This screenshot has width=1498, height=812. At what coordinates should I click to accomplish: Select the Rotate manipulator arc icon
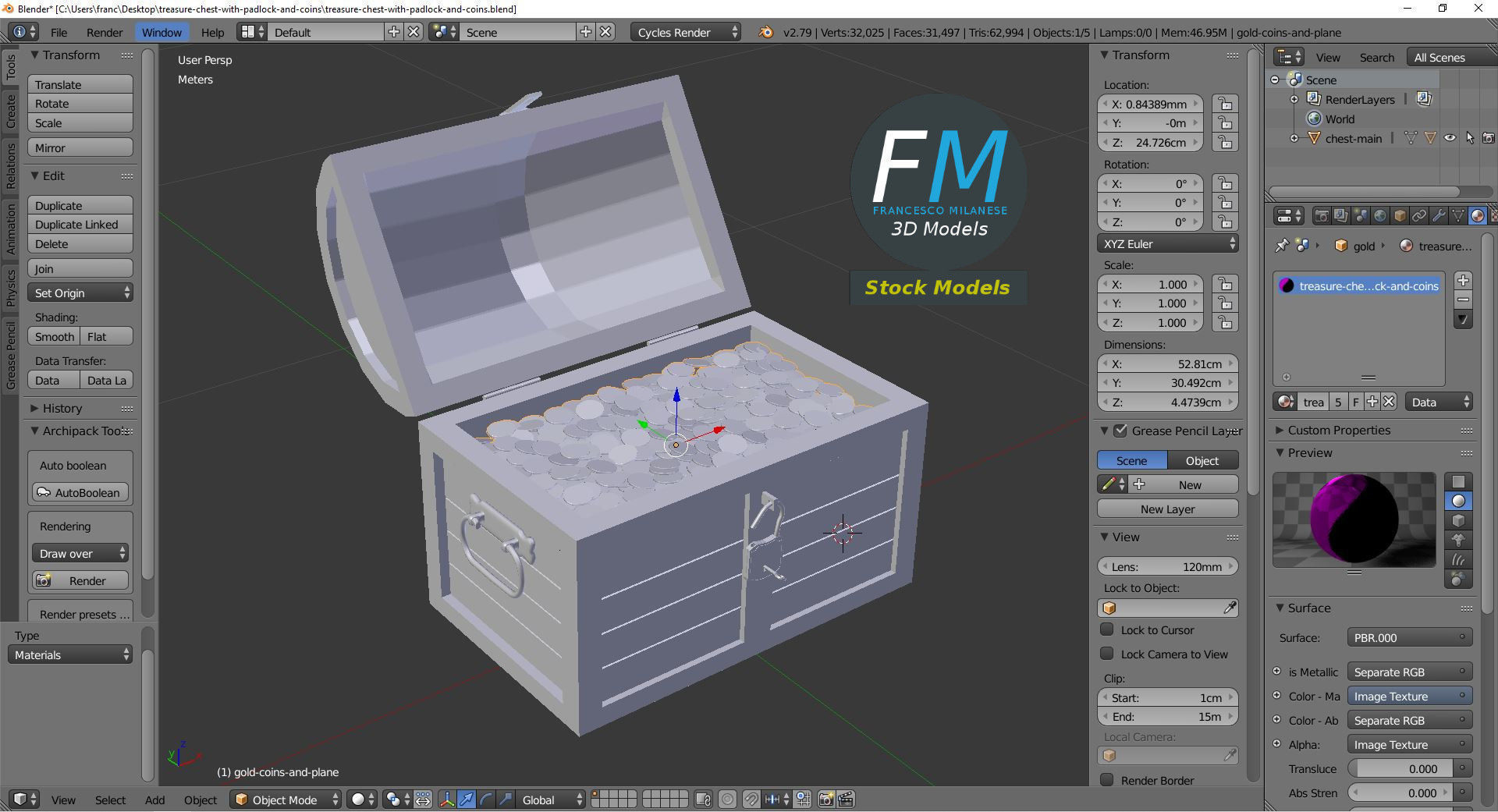486,800
